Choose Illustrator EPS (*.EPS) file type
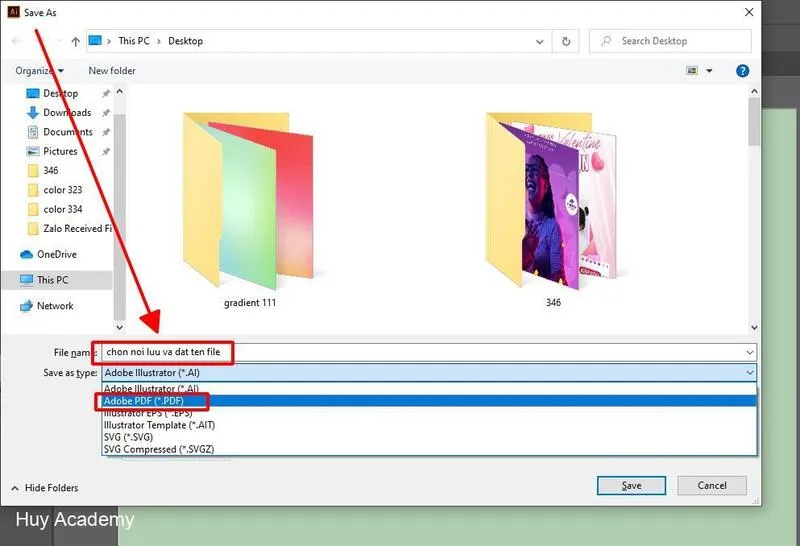This screenshot has height=546, width=800. click(x=429, y=413)
